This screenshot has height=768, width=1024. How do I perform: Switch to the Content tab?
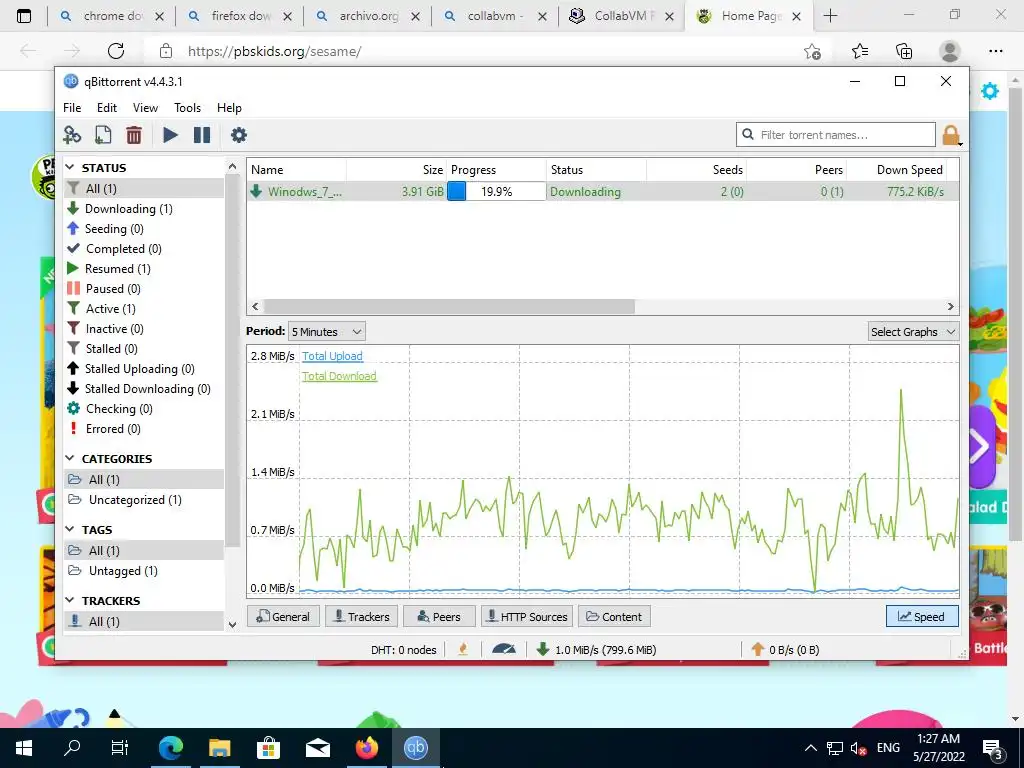point(614,616)
